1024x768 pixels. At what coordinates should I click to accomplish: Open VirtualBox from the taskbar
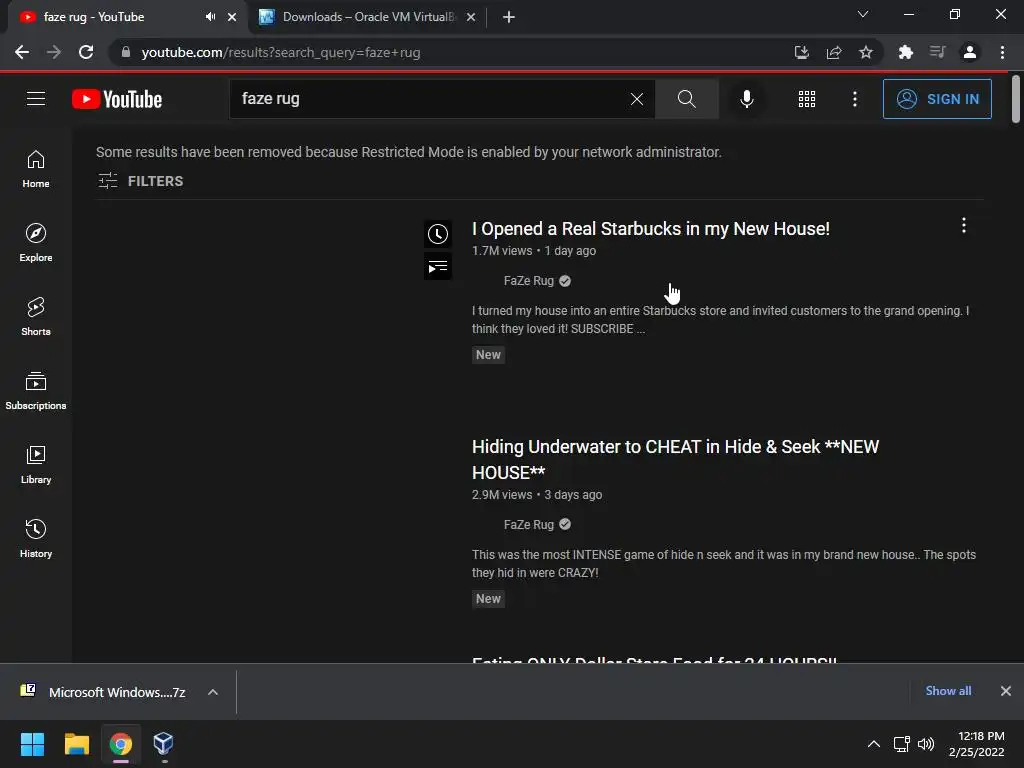tap(163, 744)
